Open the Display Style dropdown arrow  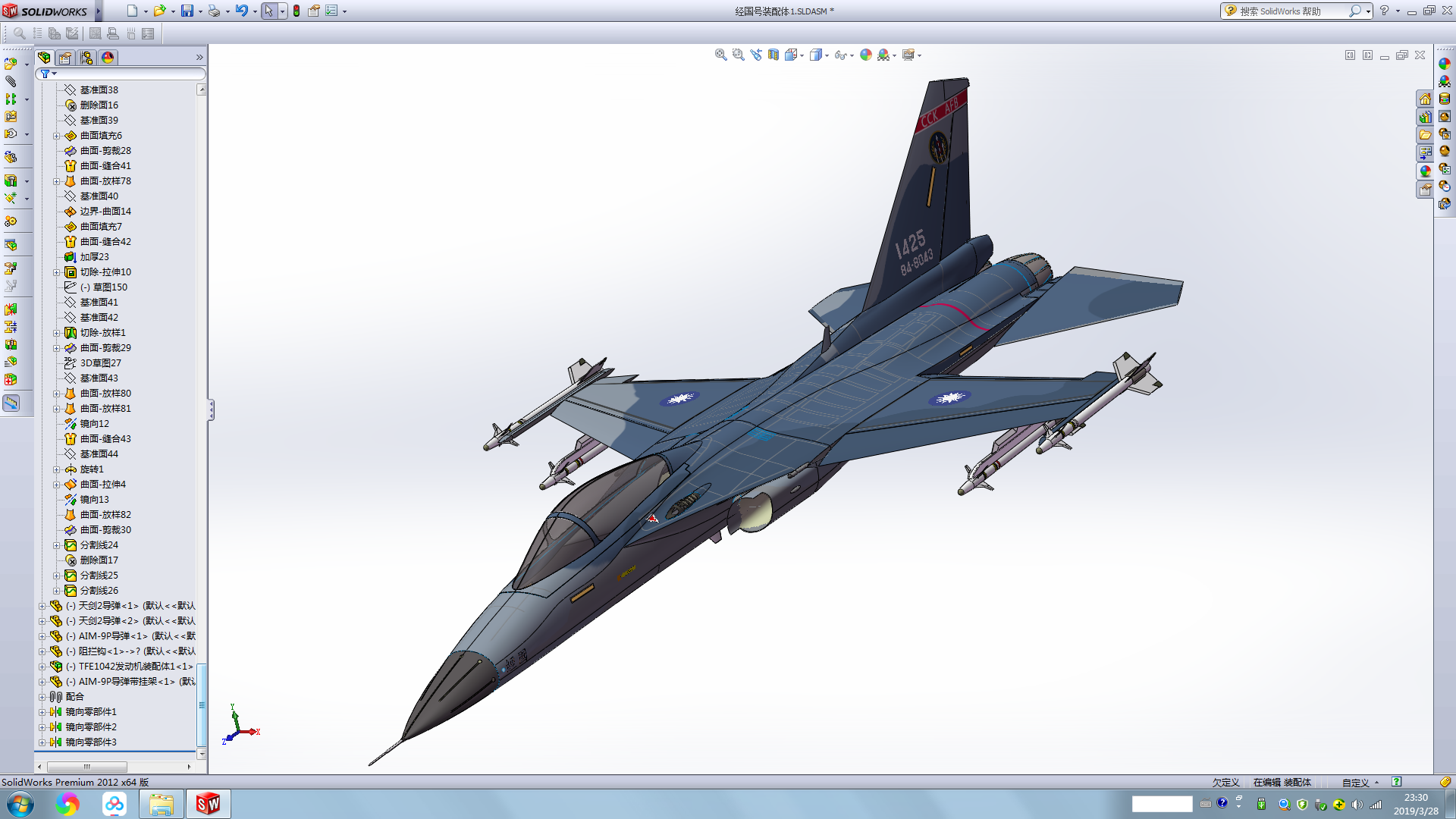click(827, 55)
